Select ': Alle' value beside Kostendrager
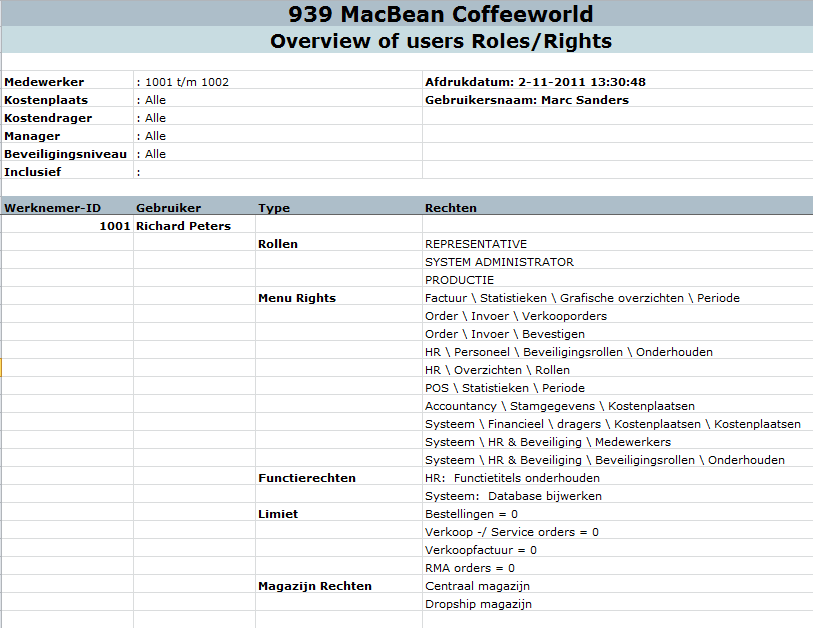This screenshot has height=628, width=813. coord(151,118)
